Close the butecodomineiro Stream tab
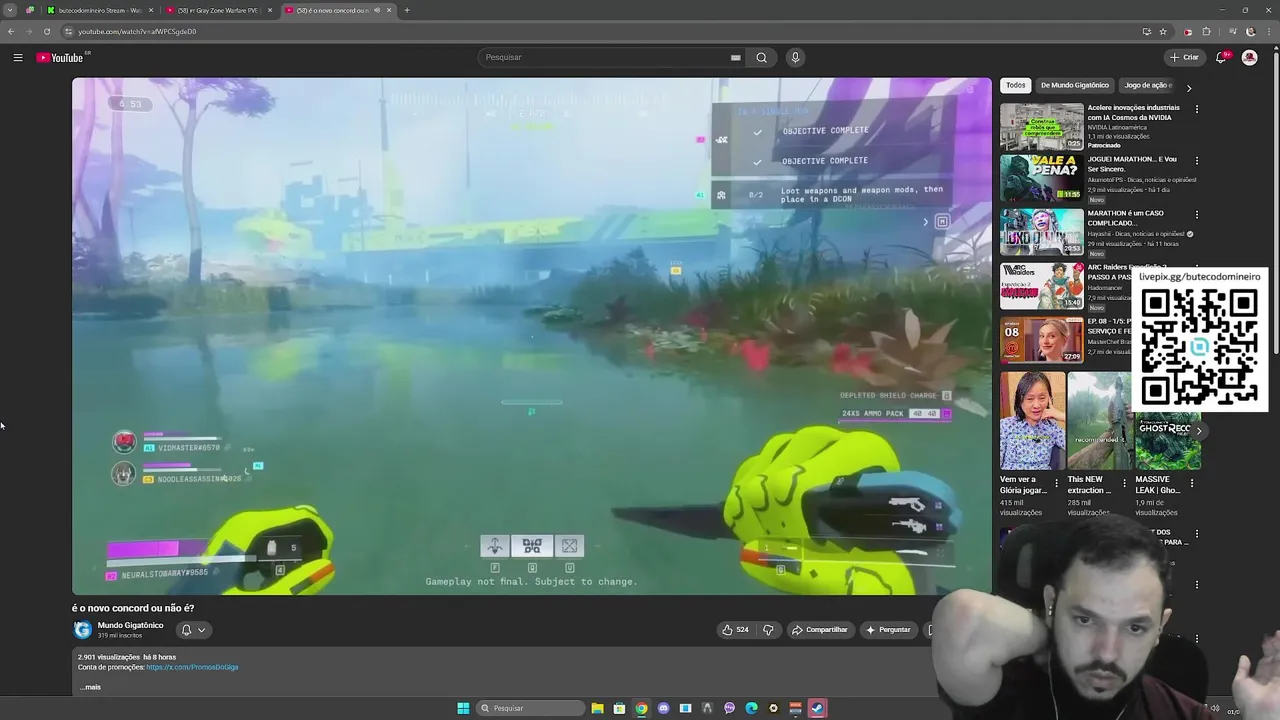Image resolution: width=1280 pixels, height=720 pixels. click(151, 10)
